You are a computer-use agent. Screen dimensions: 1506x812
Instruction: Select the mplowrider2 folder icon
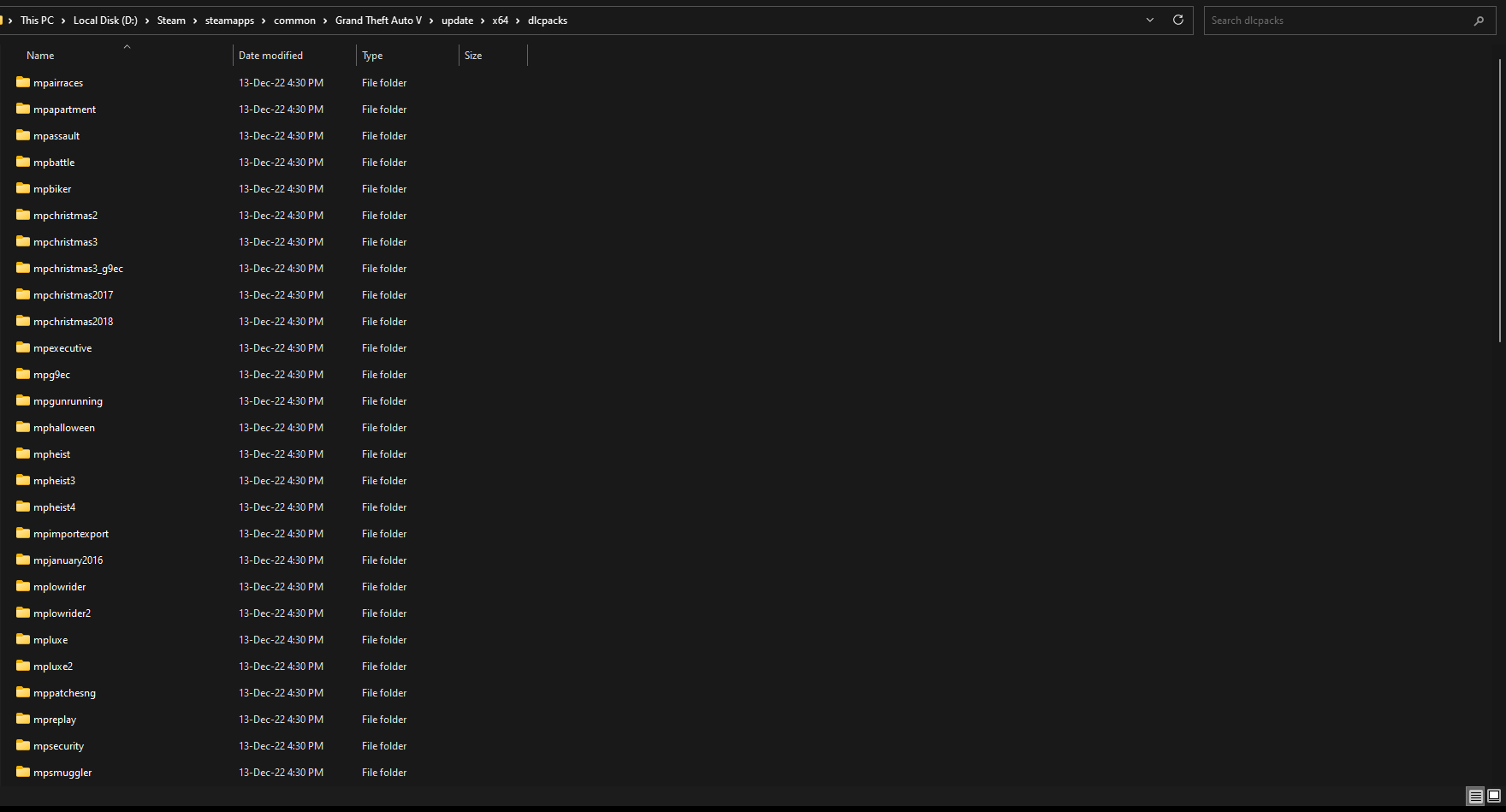coord(23,613)
